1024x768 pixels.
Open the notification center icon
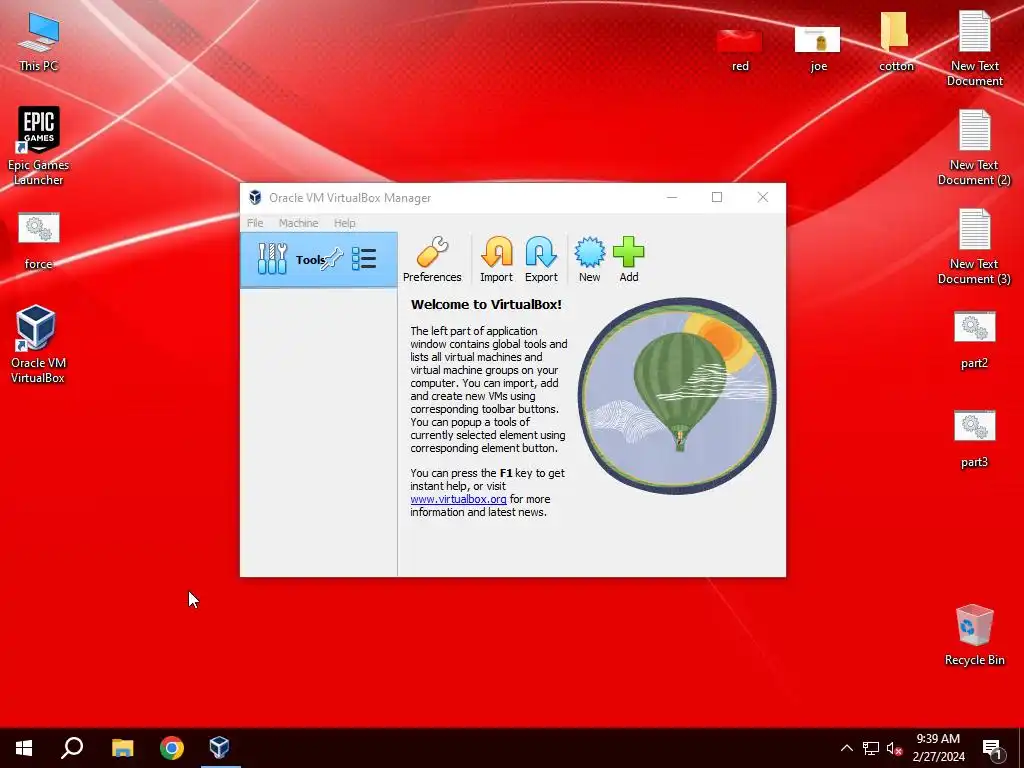tap(993, 750)
